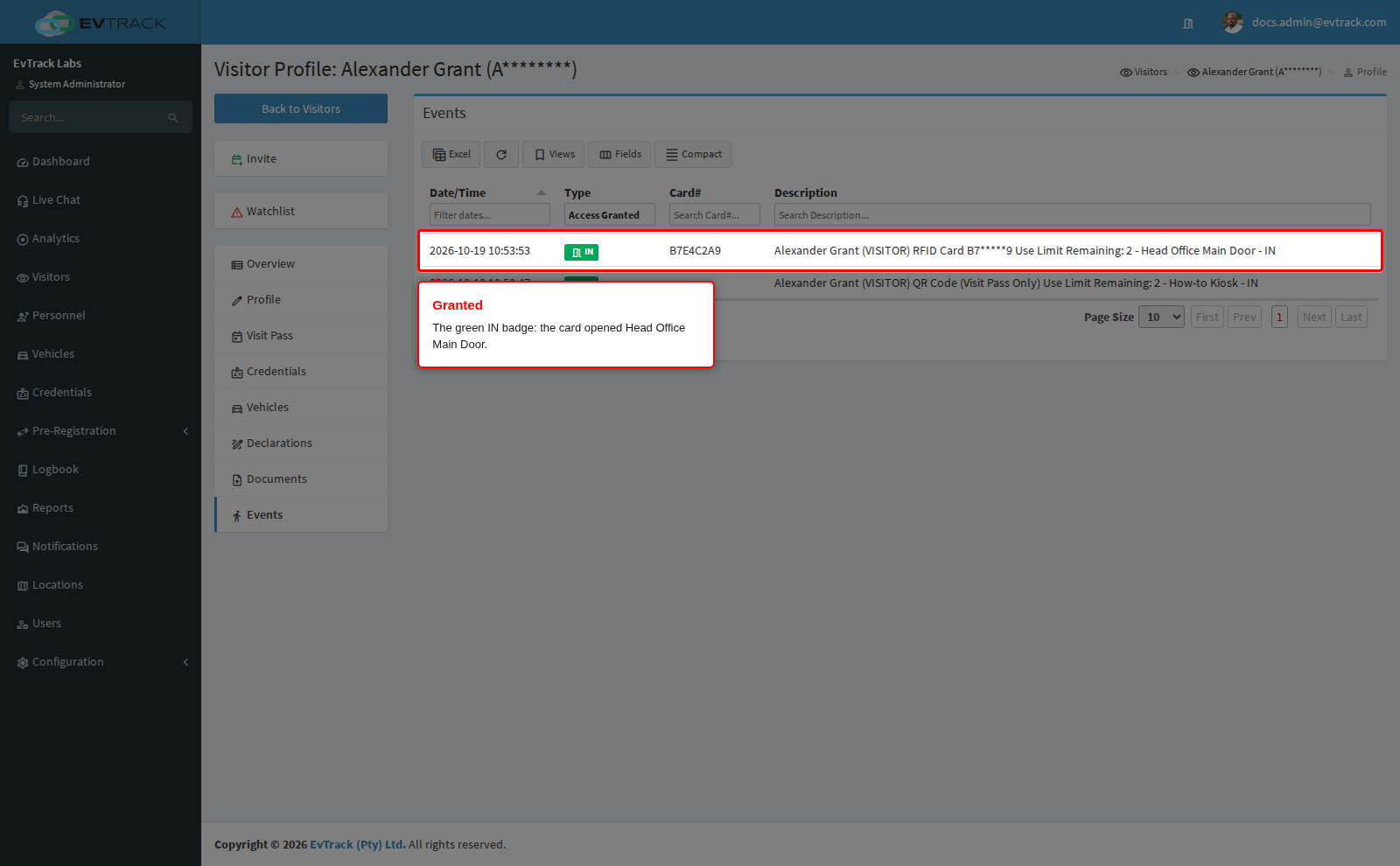Open the Watchlist option
The height and width of the screenshot is (866, 1400).
tap(301, 212)
